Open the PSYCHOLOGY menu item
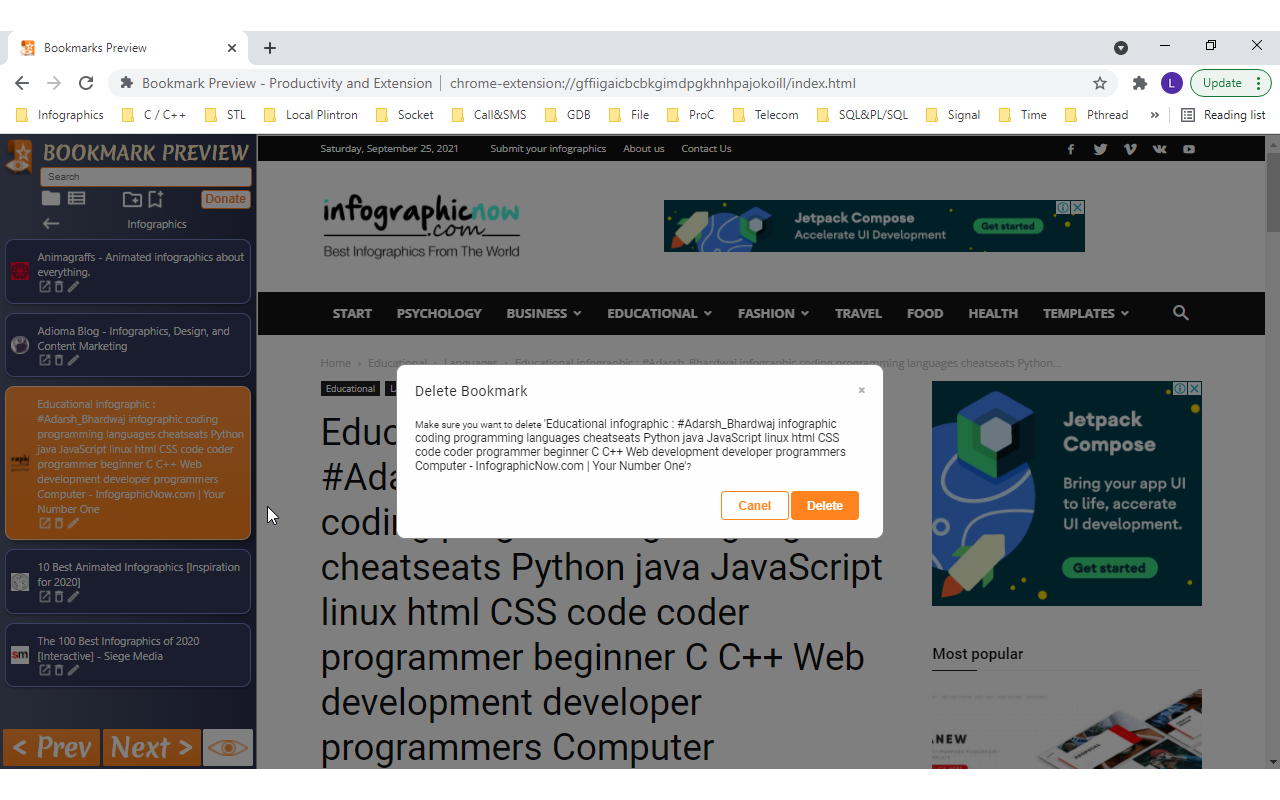 click(439, 313)
